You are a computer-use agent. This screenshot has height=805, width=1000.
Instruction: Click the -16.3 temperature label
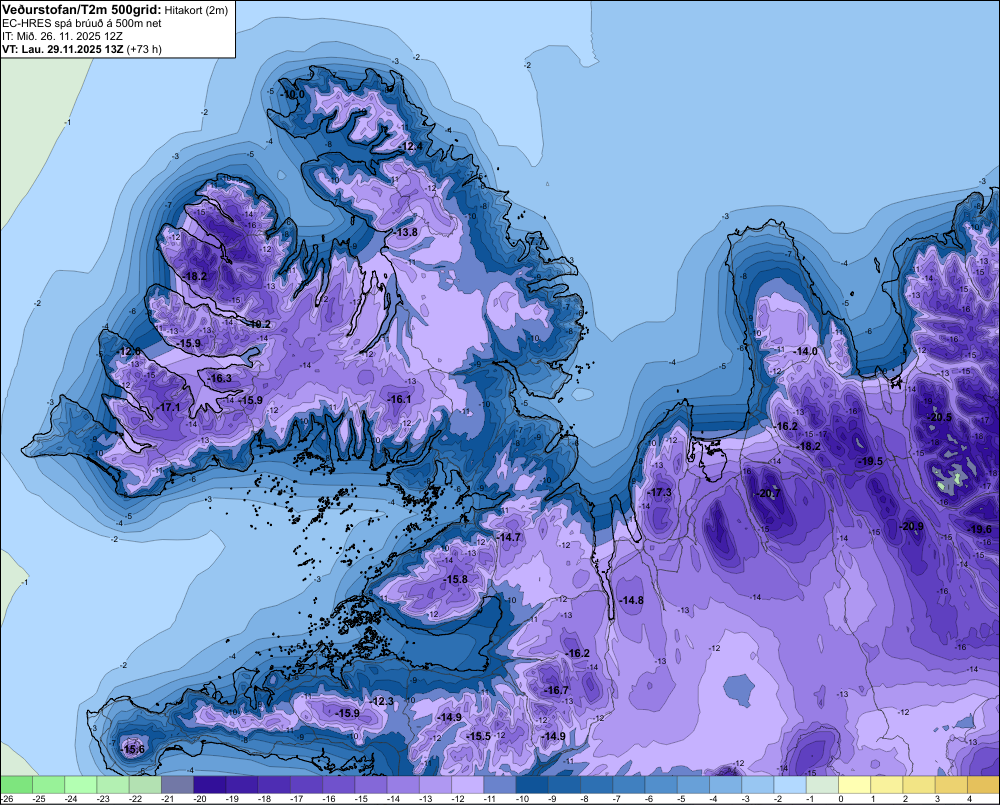click(219, 378)
